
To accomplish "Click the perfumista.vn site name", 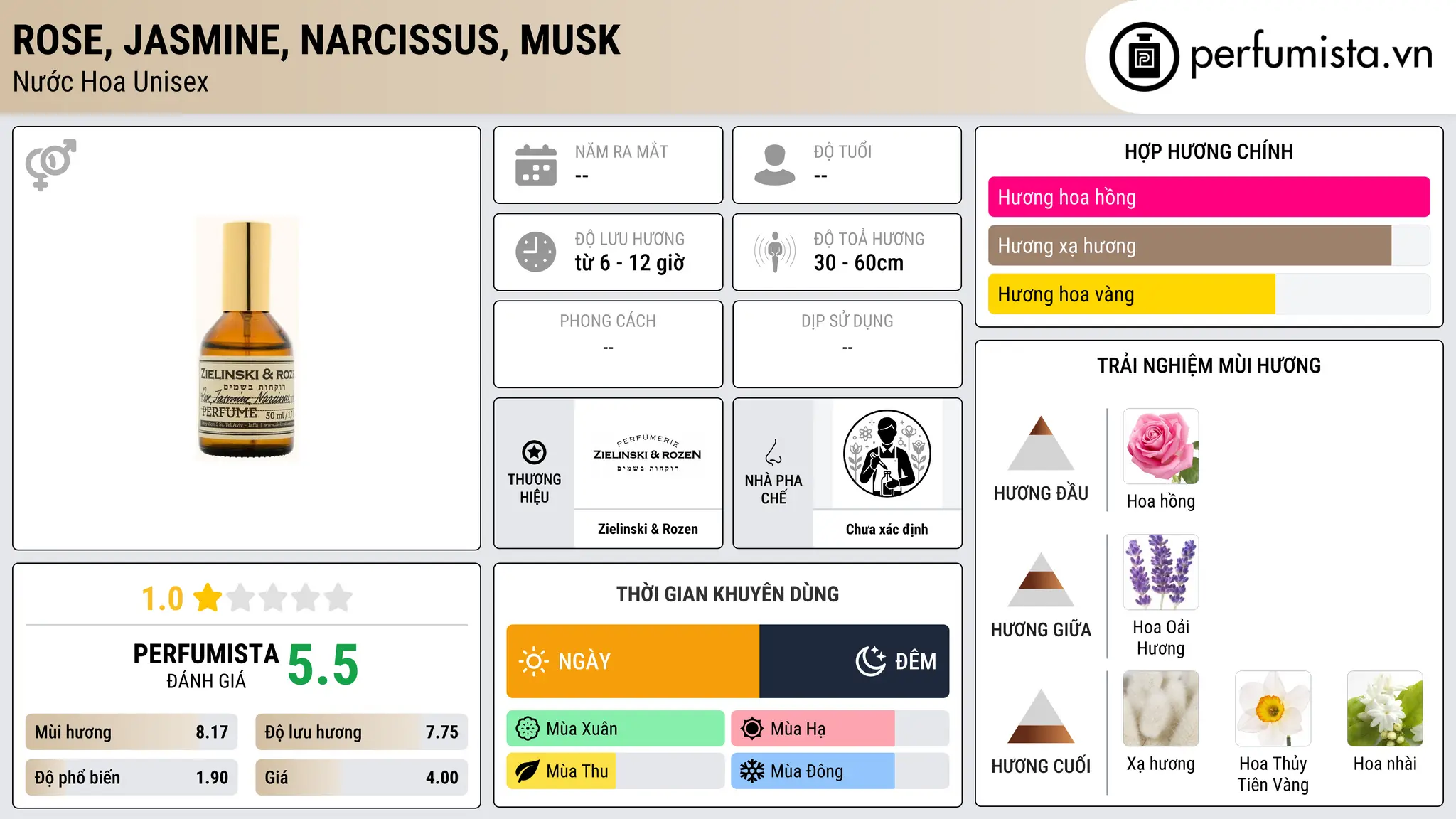I will [x=1312, y=55].
